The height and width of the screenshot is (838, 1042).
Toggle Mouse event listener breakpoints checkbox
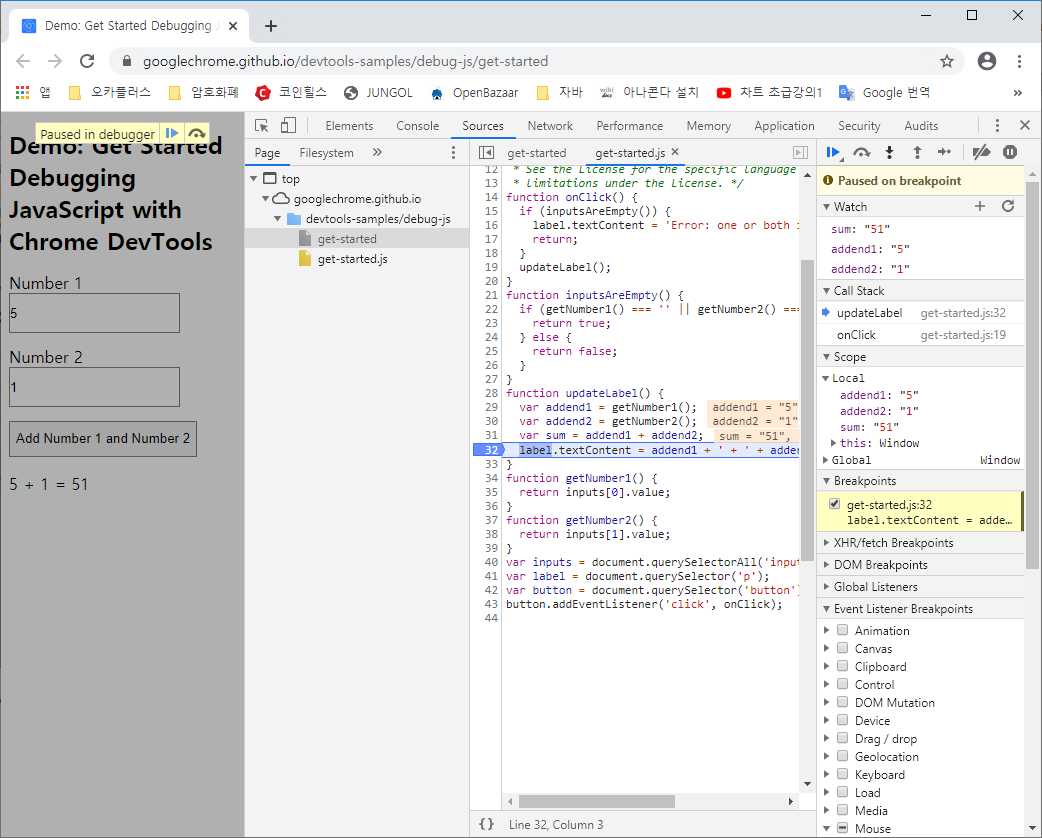point(843,827)
